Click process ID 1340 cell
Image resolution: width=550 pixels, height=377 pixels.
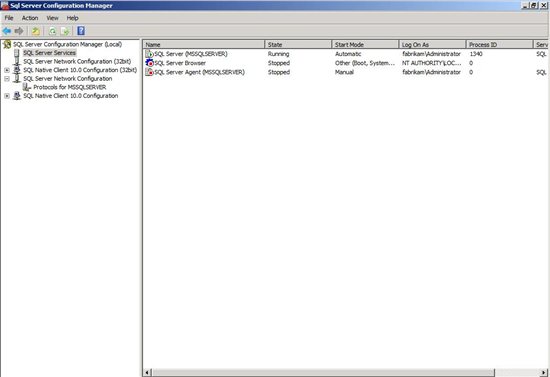476,54
